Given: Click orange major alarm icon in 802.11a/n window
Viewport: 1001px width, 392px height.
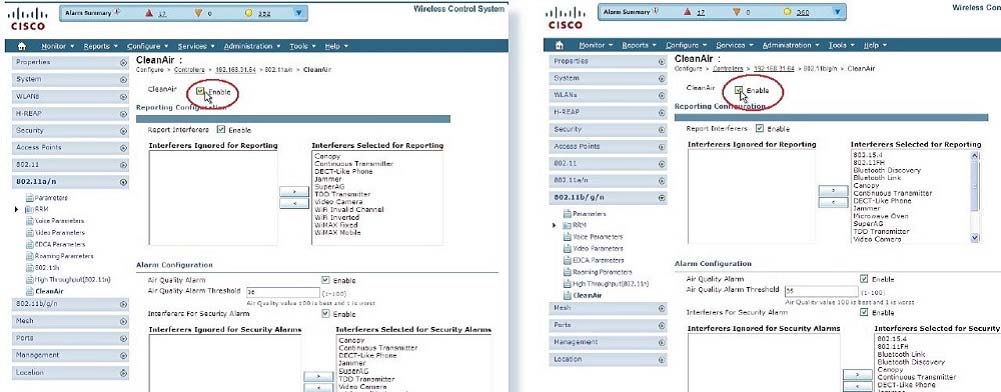Looking at the screenshot, I should point(199,13).
